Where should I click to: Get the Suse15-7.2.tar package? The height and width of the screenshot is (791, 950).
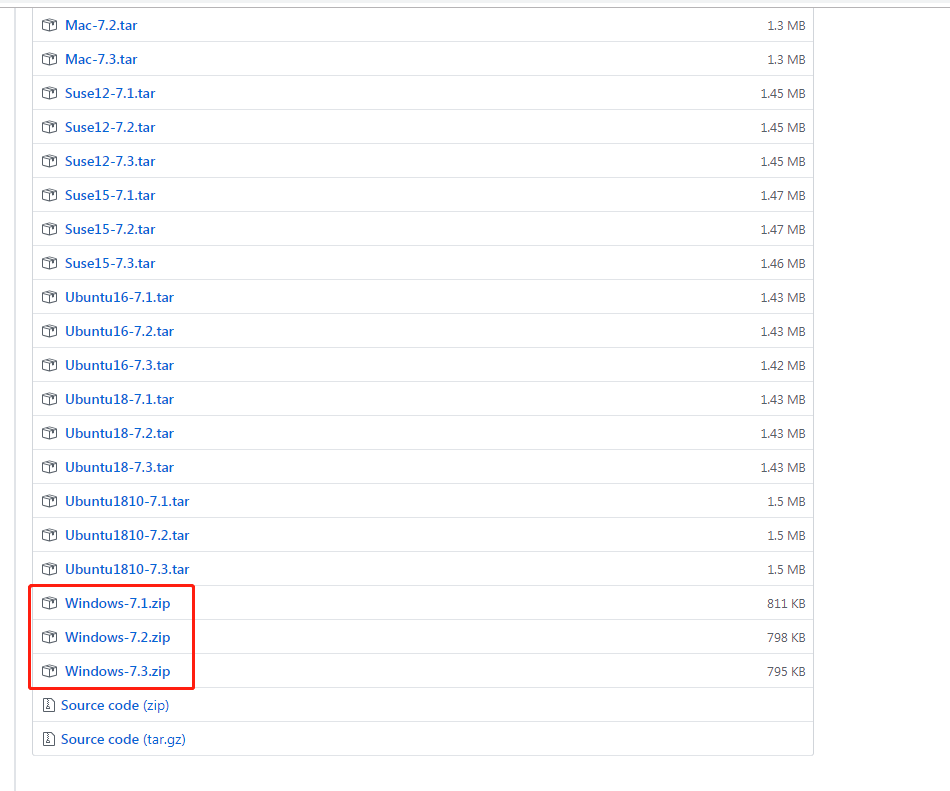point(110,229)
